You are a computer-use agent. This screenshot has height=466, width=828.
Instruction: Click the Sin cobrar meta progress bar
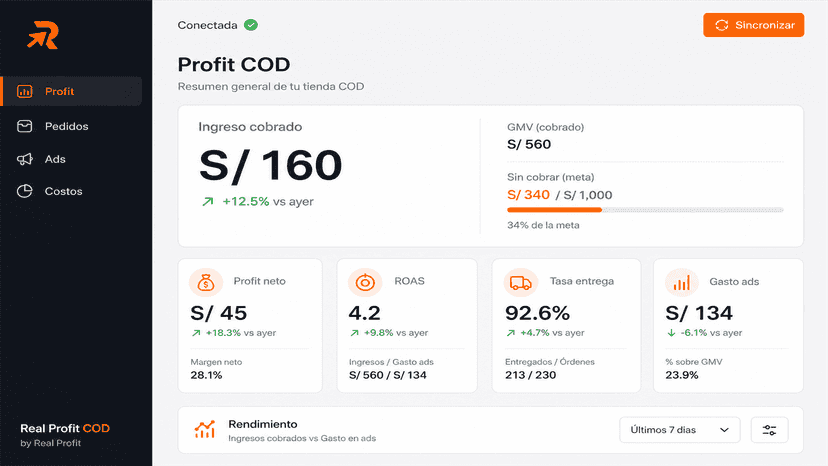(645, 210)
